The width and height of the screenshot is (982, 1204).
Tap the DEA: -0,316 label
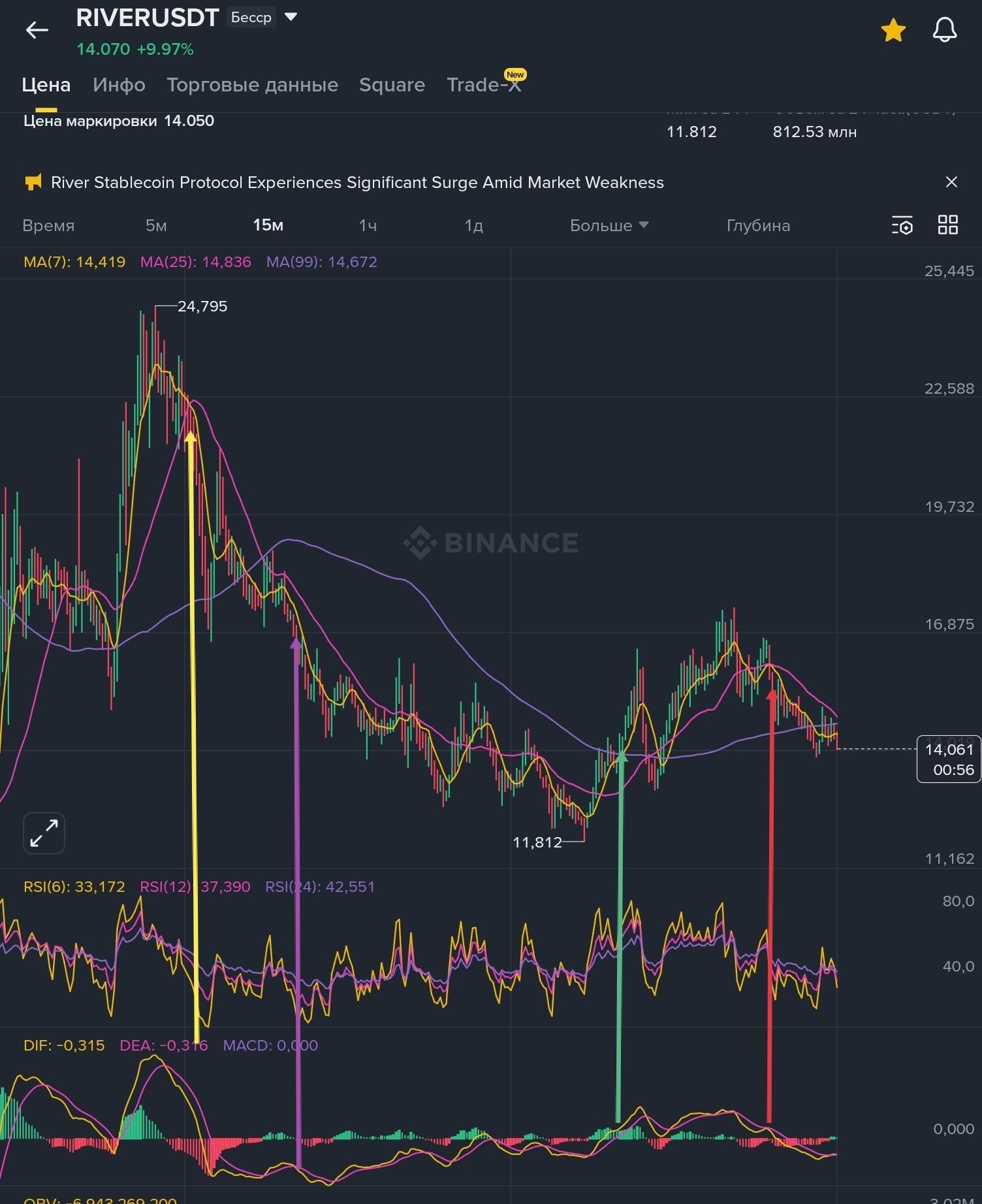tap(164, 1045)
